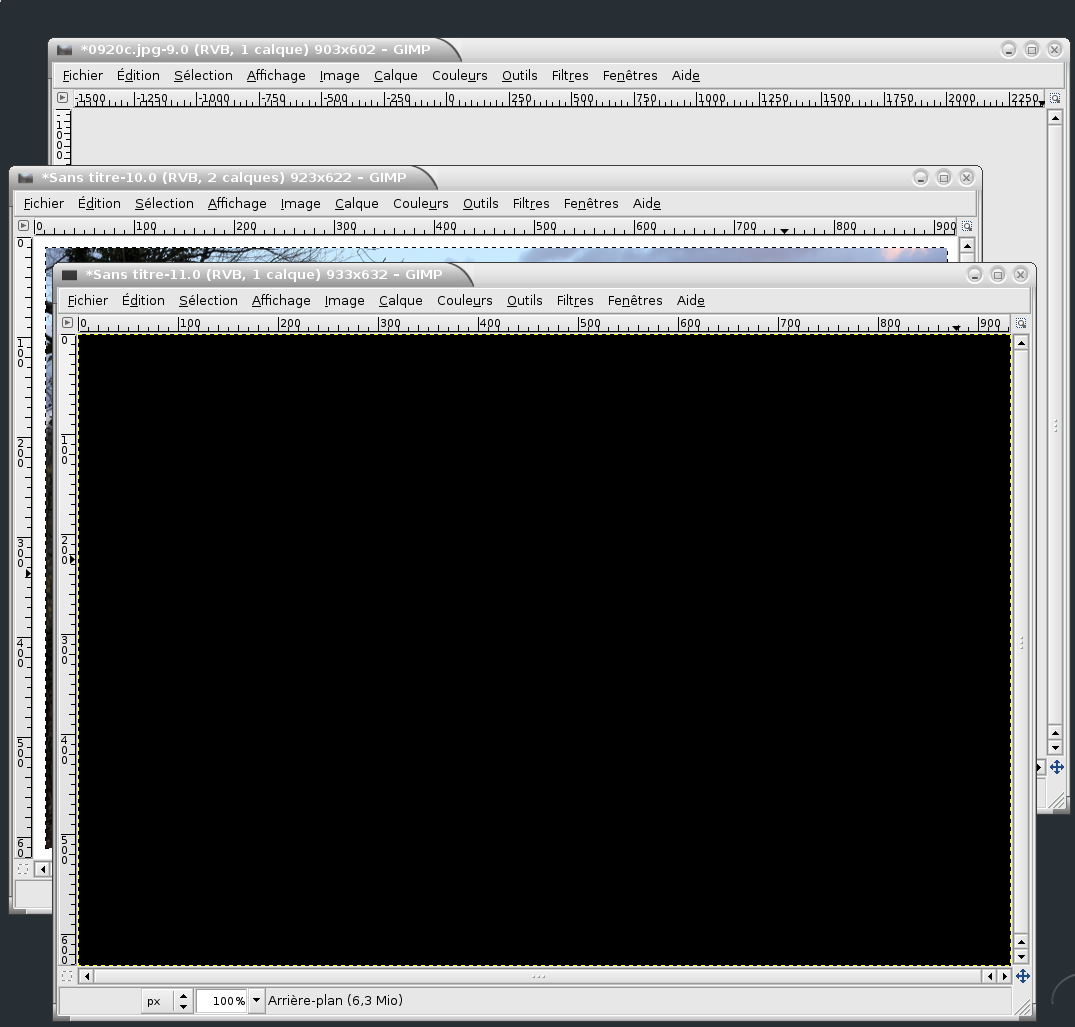The image size is (1075, 1027).
Task: Toggle zoom-on-resize icon in Sans titre-11.0 window
Action: [x=1021, y=323]
